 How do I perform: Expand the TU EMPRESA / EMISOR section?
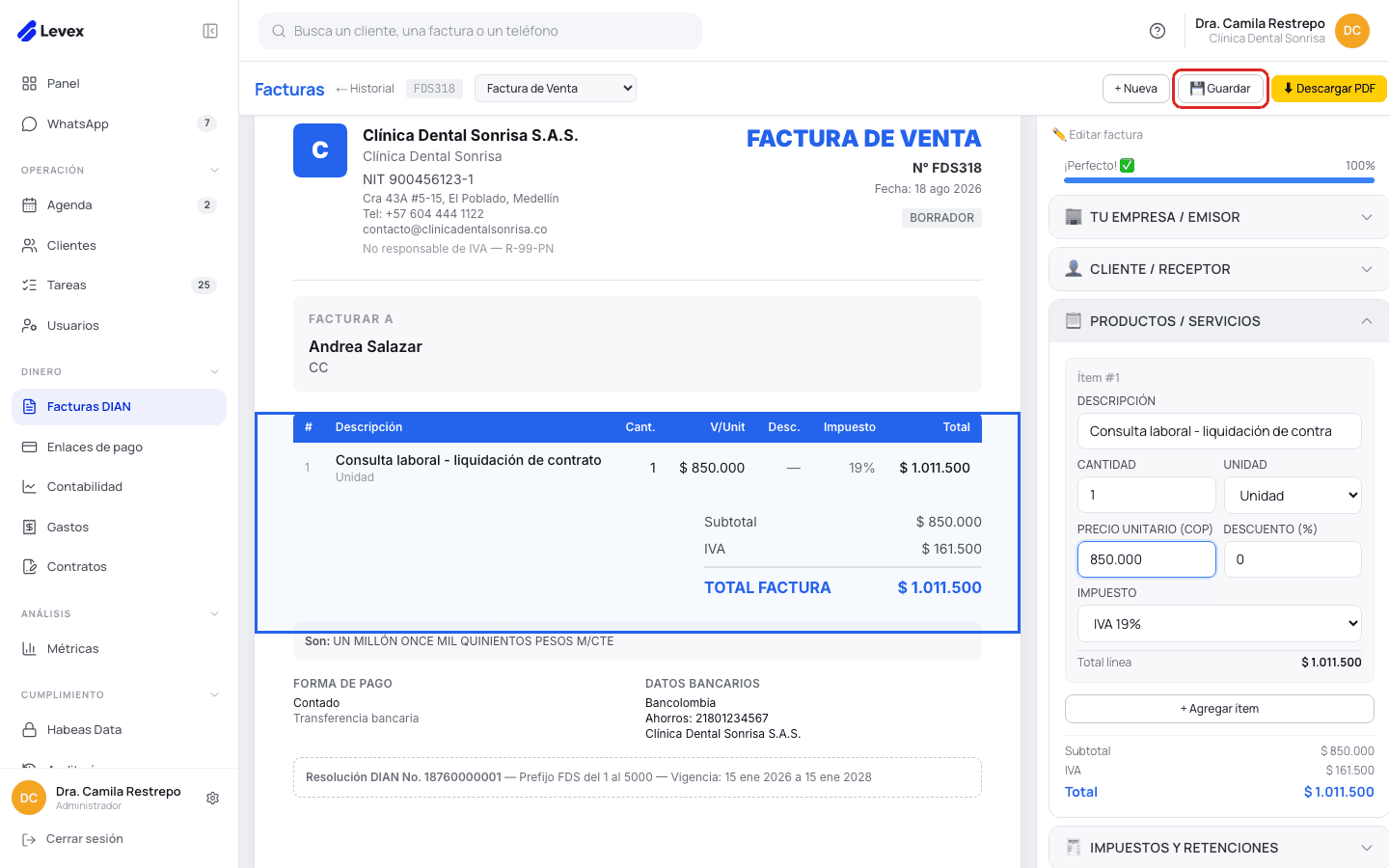pos(1219,217)
